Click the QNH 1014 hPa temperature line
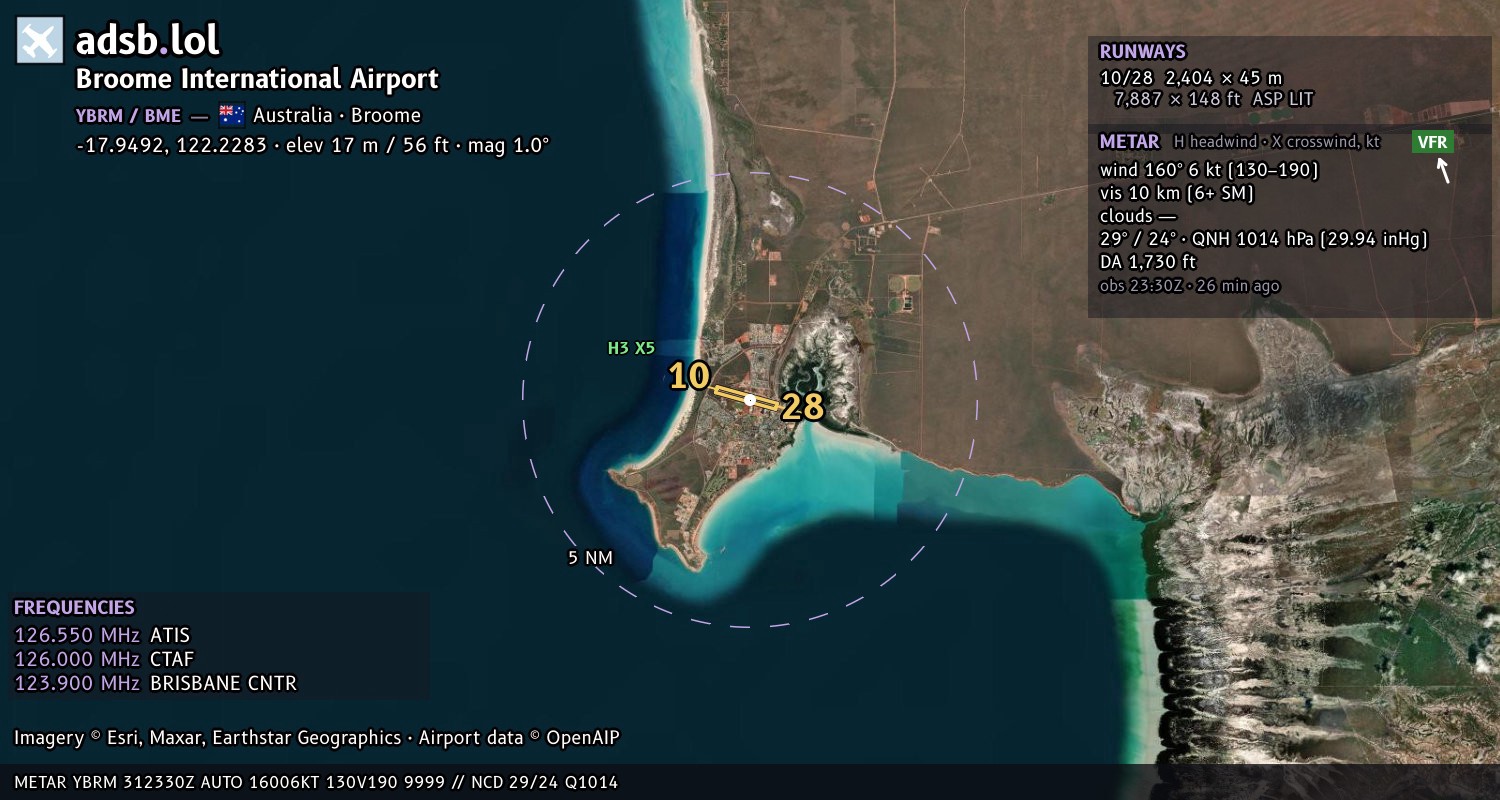Viewport: 1500px width, 800px height. [1263, 239]
